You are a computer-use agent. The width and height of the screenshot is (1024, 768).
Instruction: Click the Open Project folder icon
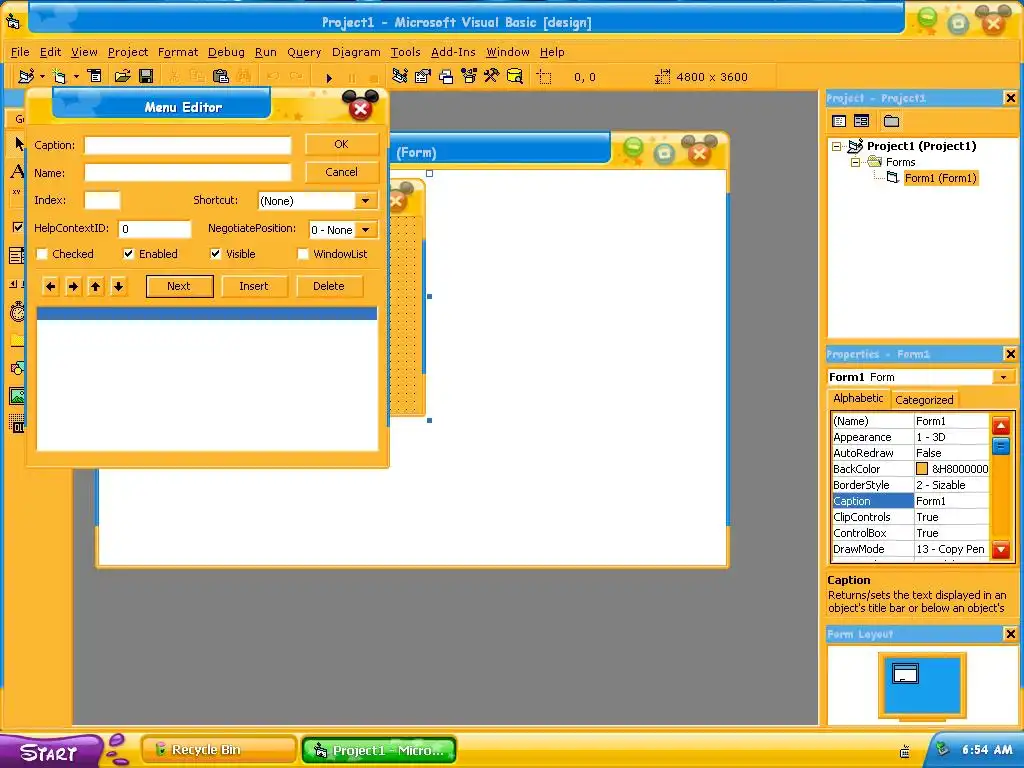click(122, 76)
